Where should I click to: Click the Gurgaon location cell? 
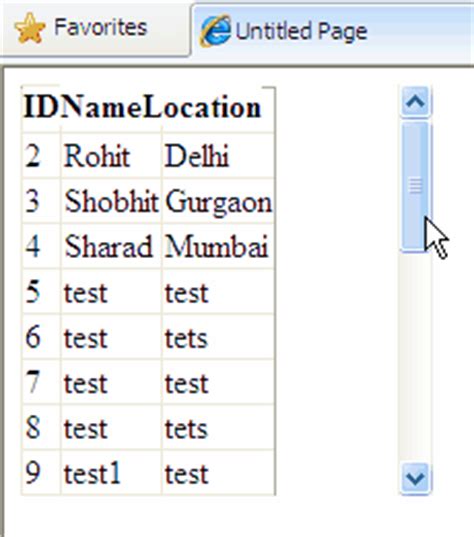pos(218,201)
